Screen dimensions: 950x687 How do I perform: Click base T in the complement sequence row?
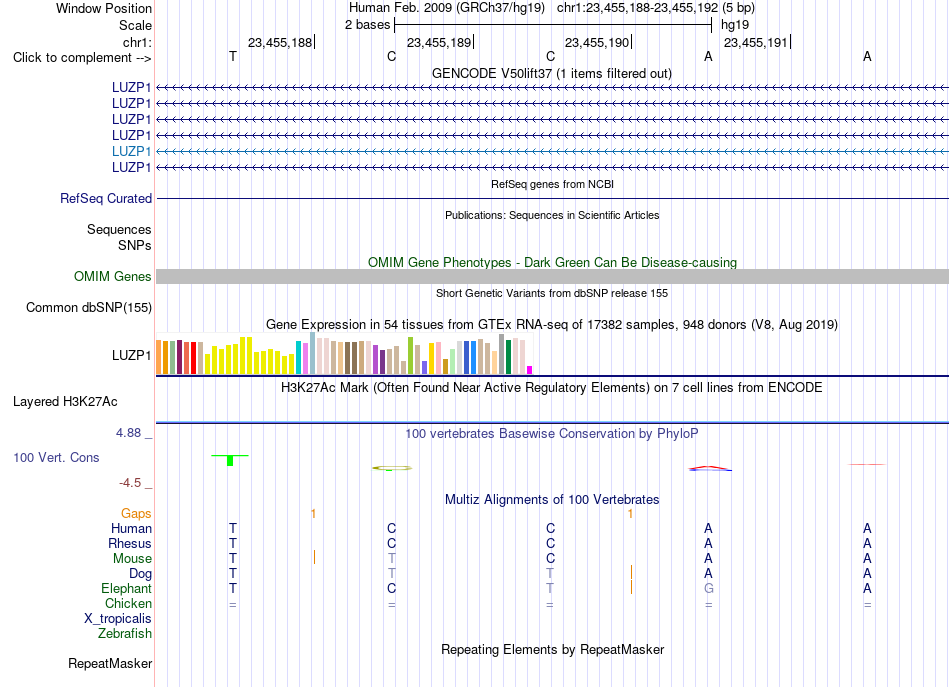233,56
